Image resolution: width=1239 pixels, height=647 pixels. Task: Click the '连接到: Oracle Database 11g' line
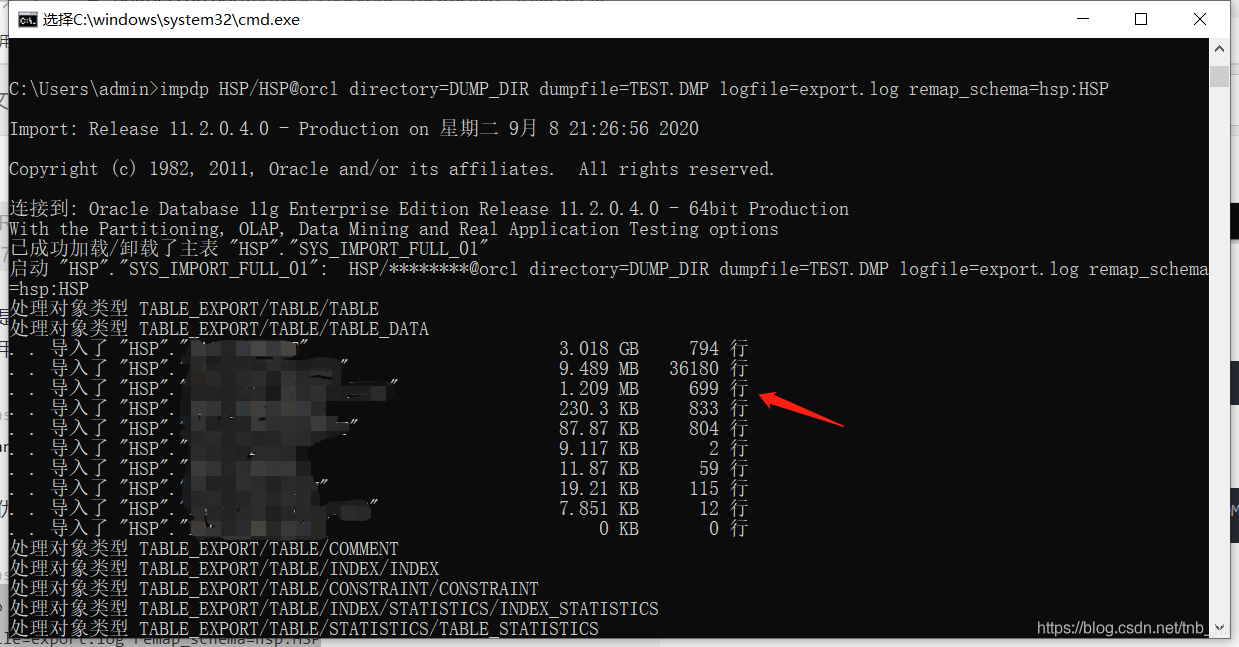click(429, 209)
